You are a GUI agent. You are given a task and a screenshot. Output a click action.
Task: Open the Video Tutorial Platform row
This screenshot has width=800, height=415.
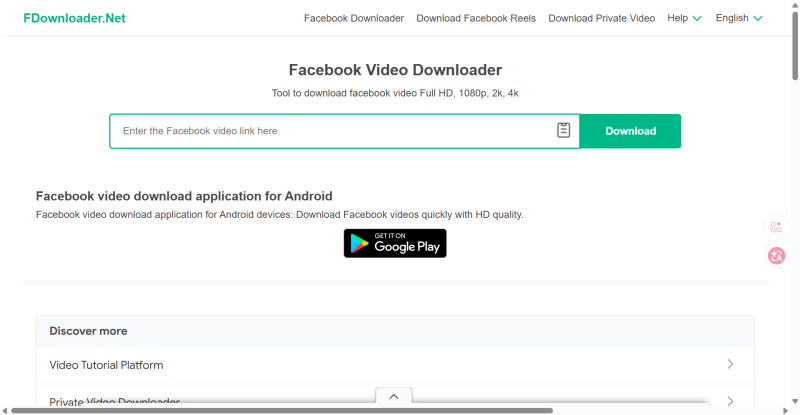coord(395,365)
